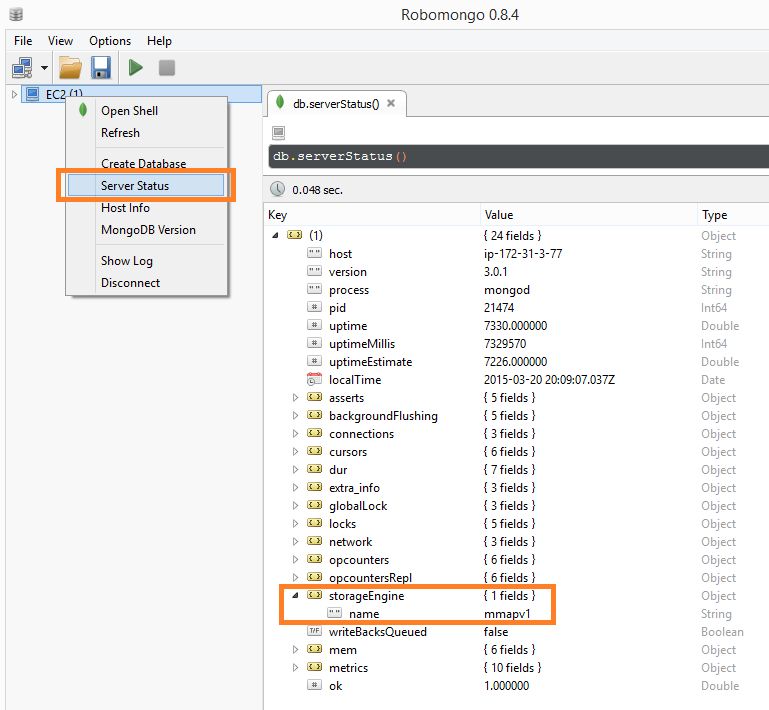Click the clock icon beside 0.048 sec.
The width and height of the screenshot is (769, 710).
pos(278,189)
